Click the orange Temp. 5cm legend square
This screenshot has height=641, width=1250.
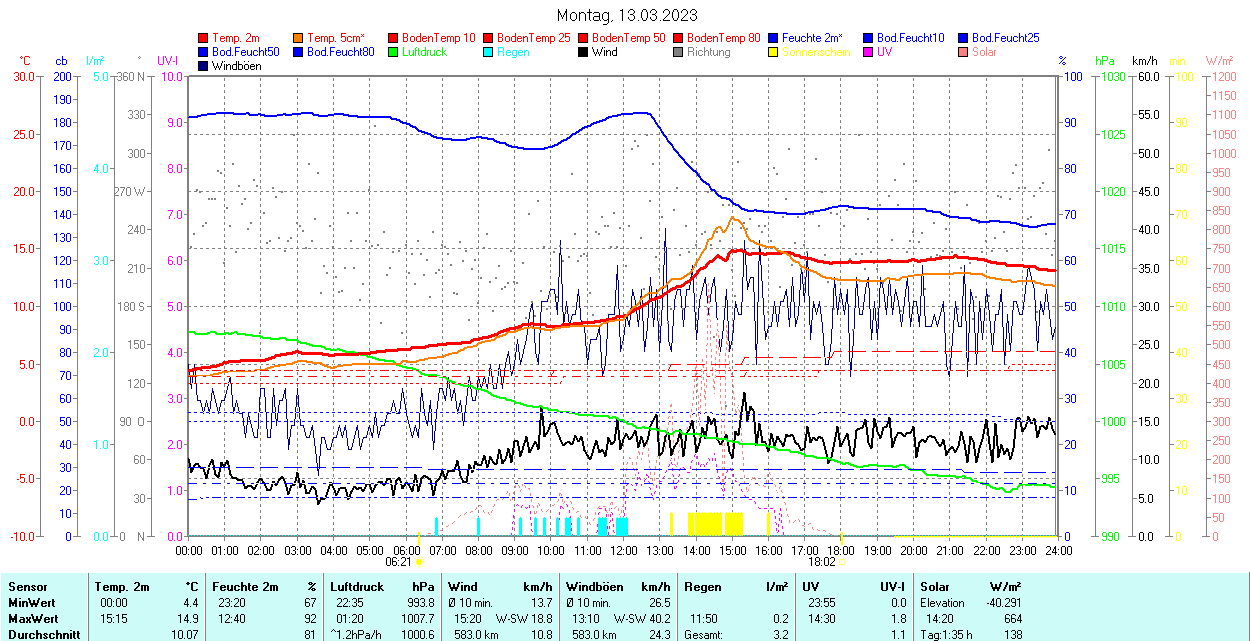tap(298, 38)
